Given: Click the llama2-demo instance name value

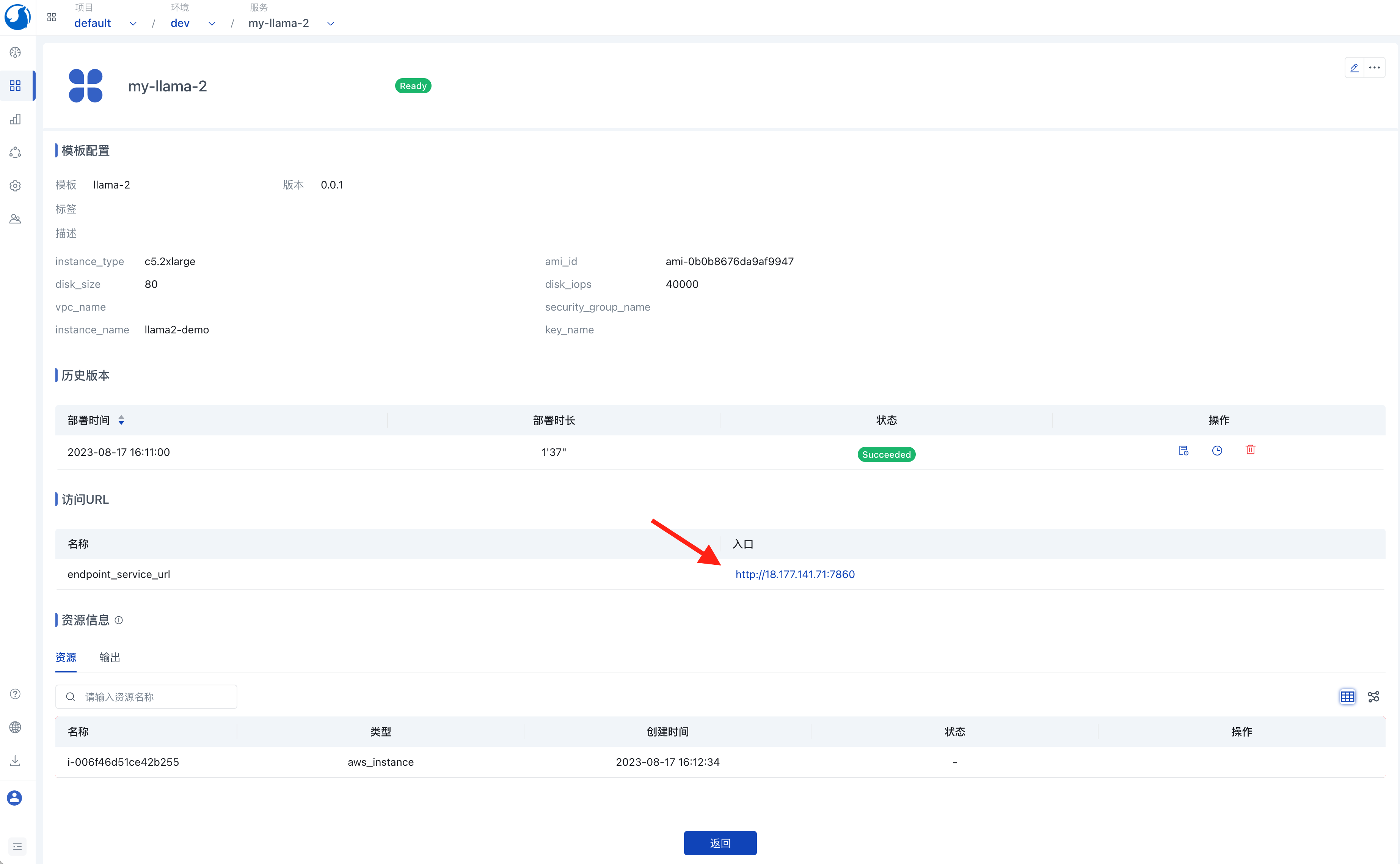Looking at the screenshot, I should pyautogui.click(x=176, y=330).
